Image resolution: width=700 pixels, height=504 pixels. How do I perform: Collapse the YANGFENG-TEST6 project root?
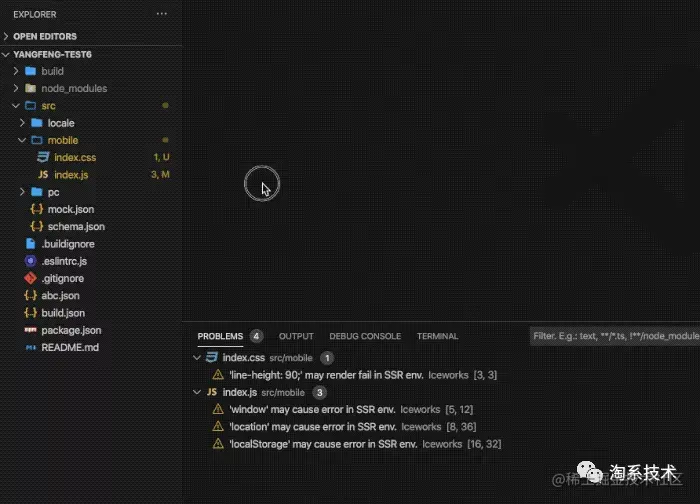[x=6, y=54]
